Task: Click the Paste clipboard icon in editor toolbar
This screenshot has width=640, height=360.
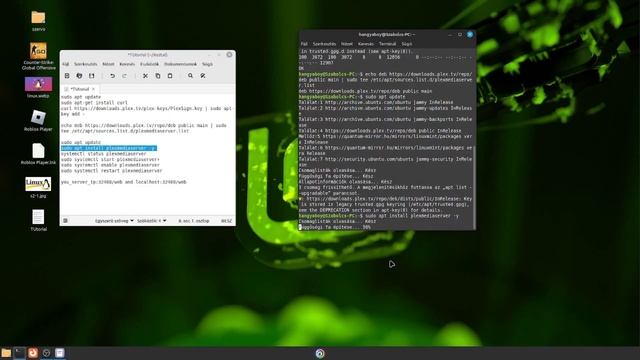Action: [x=170, y=76]
